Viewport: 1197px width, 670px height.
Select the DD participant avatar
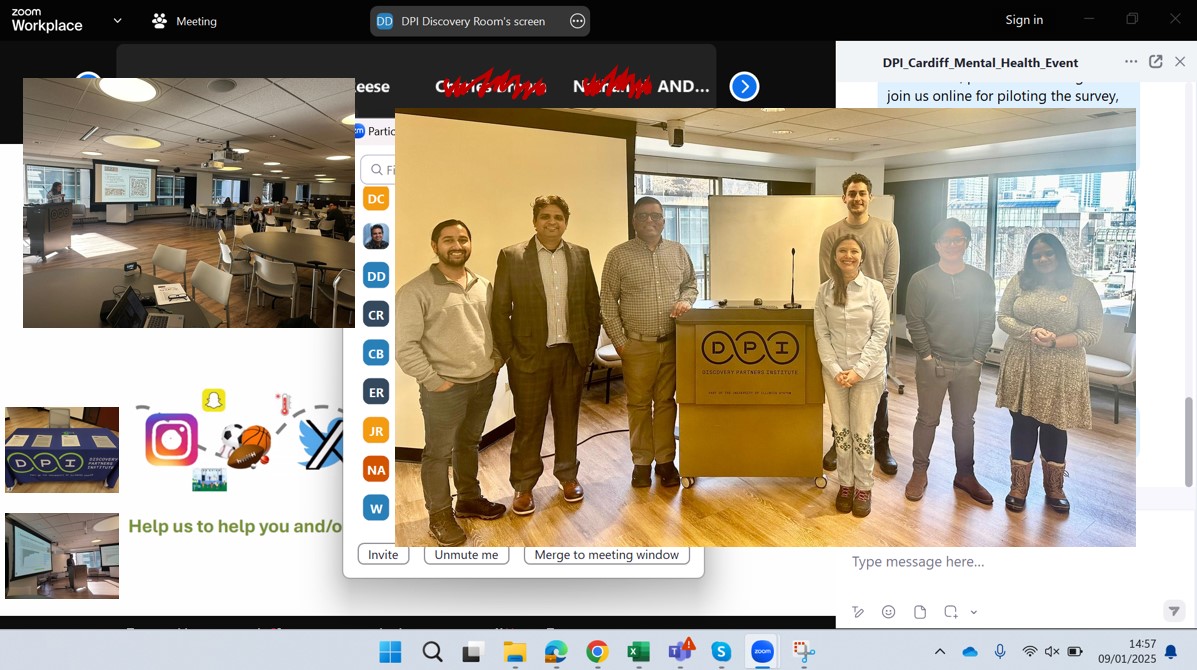[376, 276]
